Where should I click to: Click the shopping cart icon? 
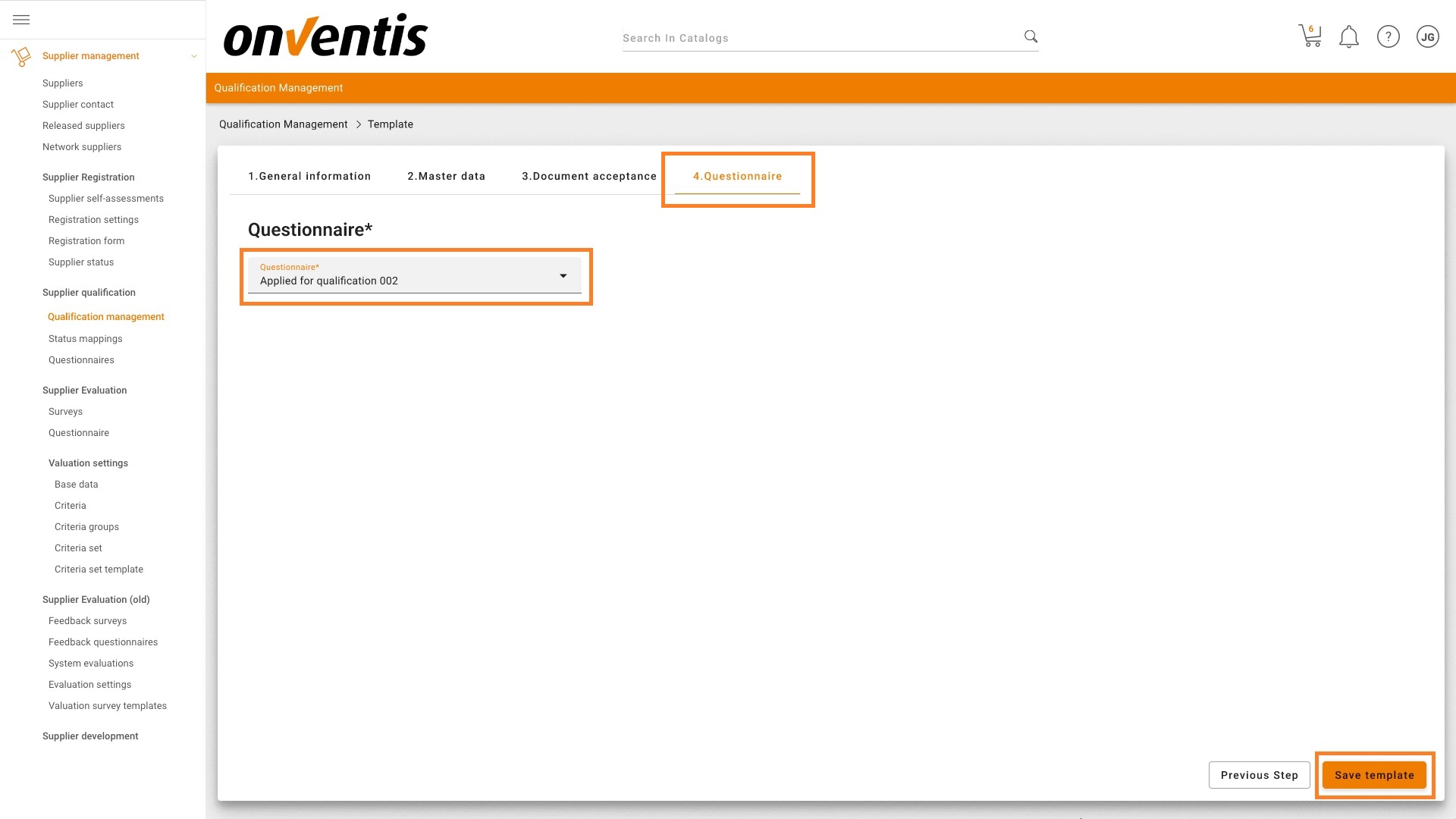(1310, 36)
